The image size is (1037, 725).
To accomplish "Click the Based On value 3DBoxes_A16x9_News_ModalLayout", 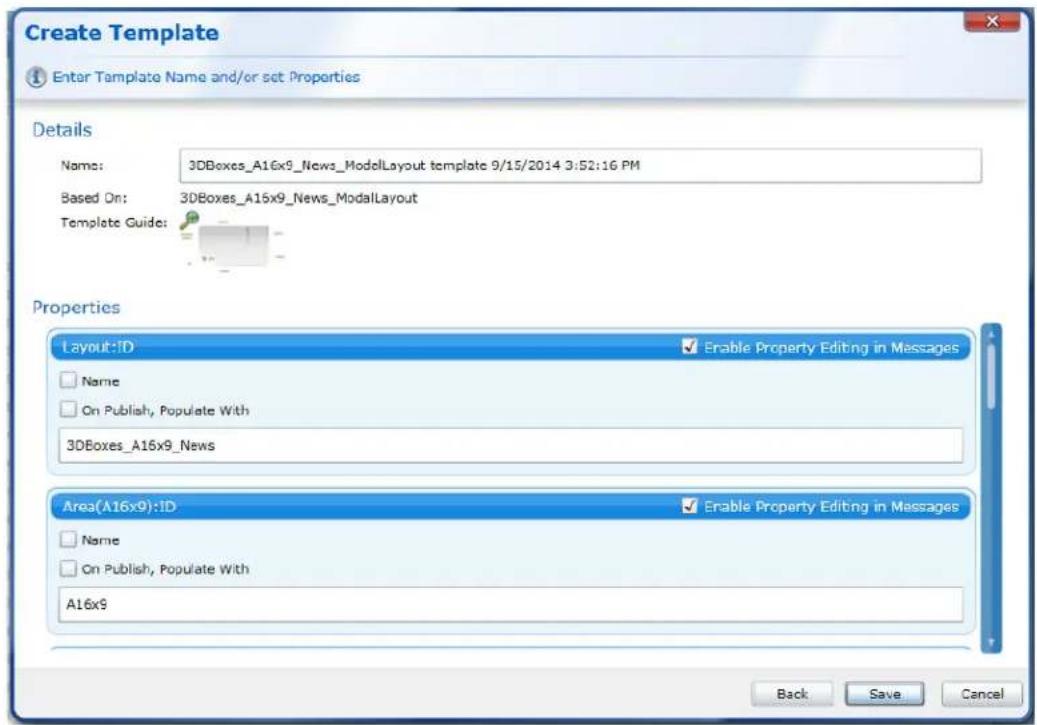I will [298, 198].
